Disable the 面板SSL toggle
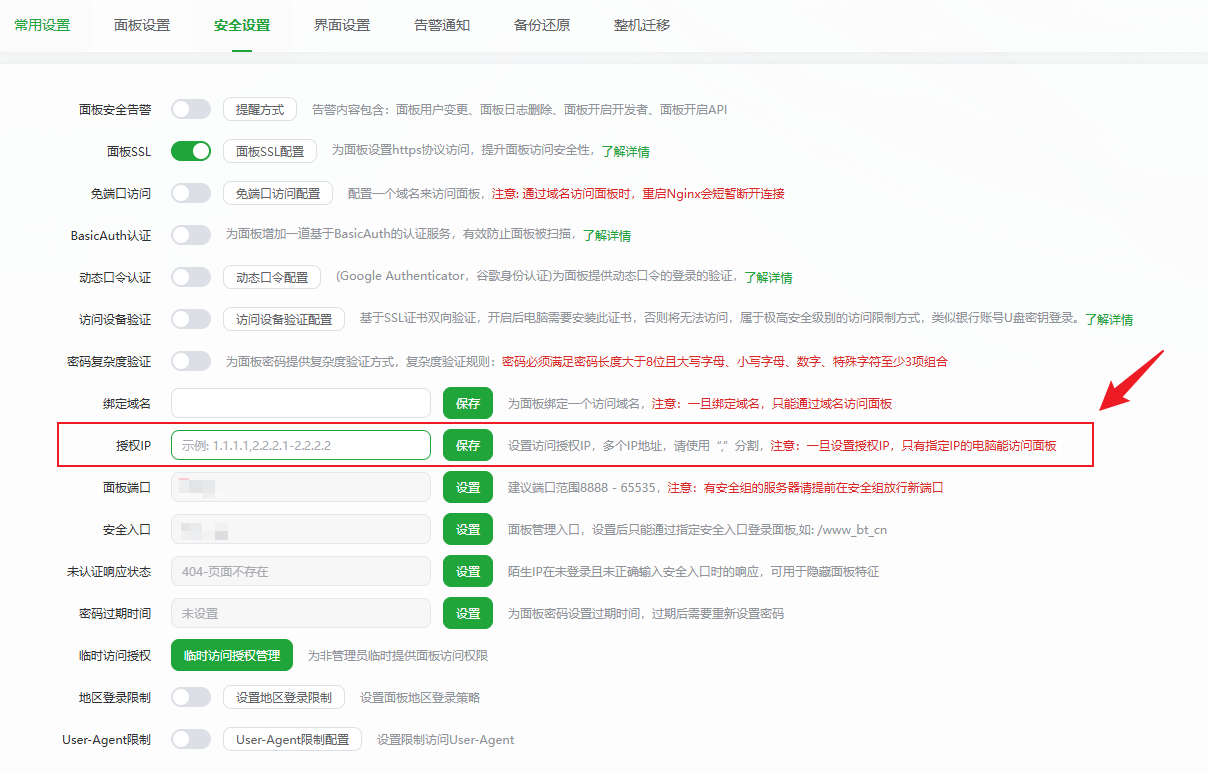 [x=191, y=151]
